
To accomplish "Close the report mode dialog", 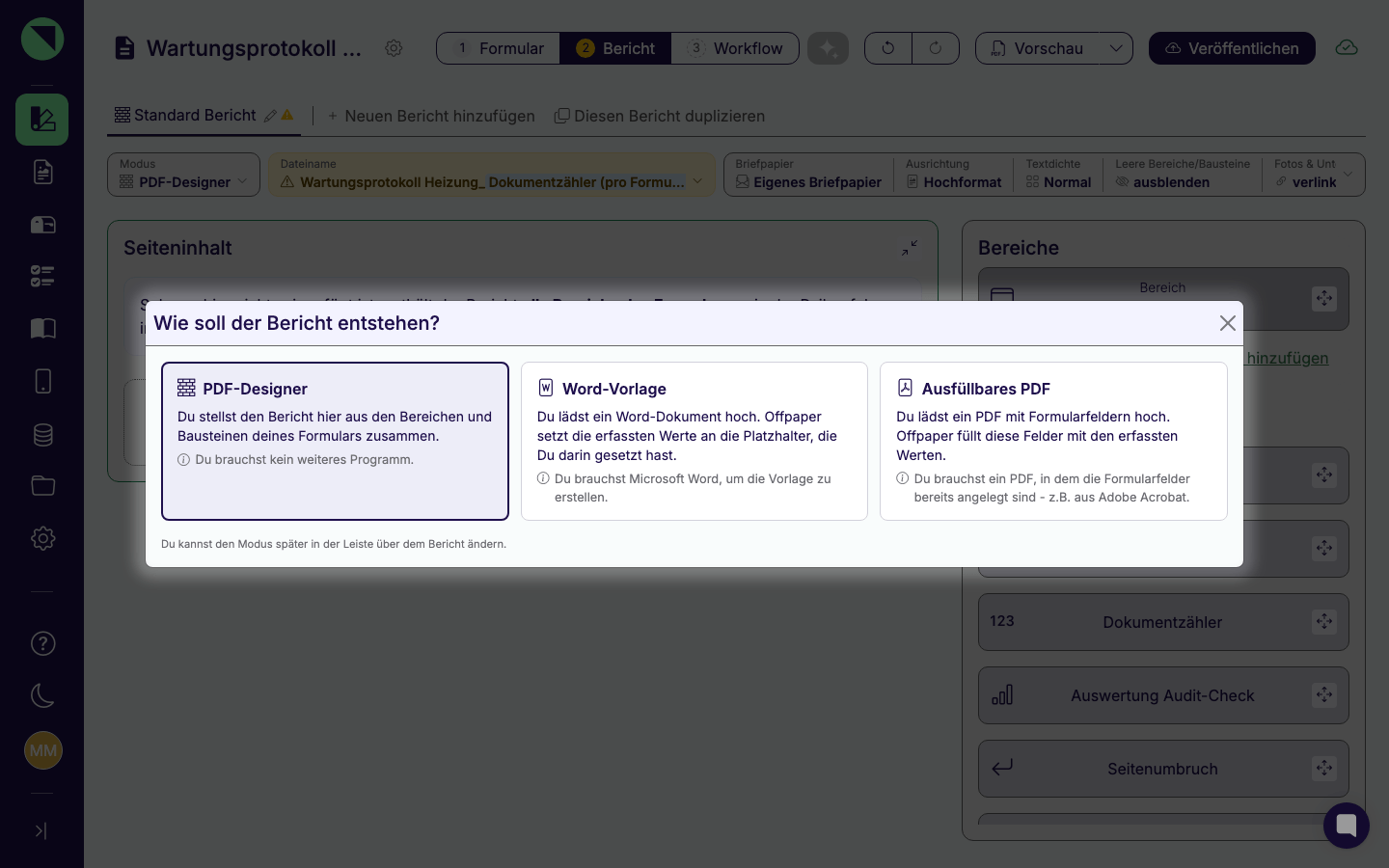I will pyautogui.click(x=1227, y=323).
